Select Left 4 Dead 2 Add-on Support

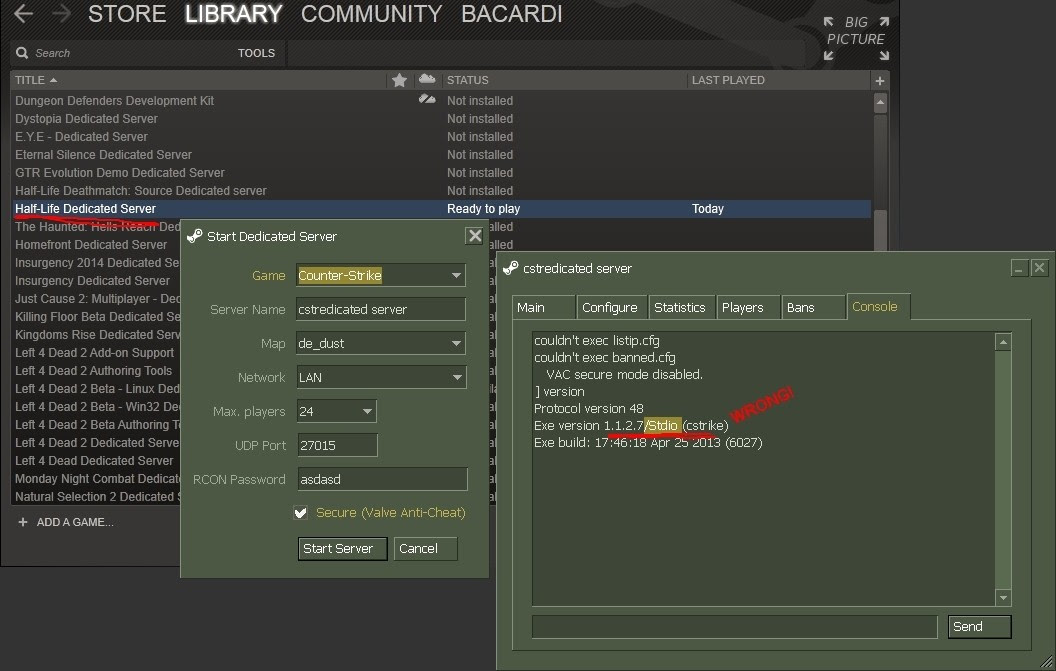pos(94,353)
